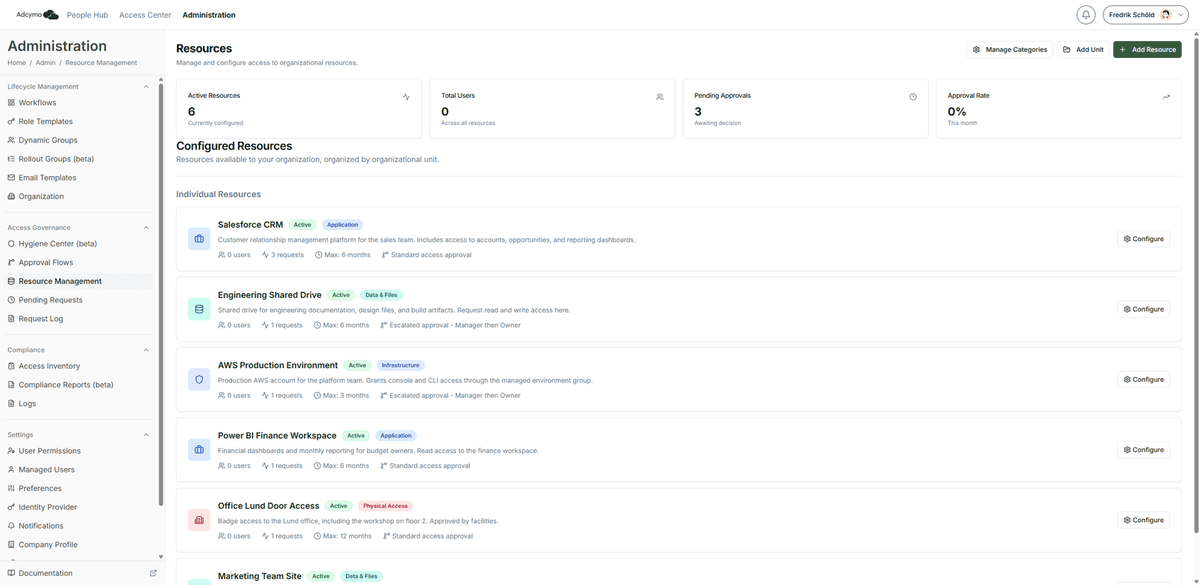
Task: Click the Power BI Finance Workspace icon
Action: [x=199, y=450]
